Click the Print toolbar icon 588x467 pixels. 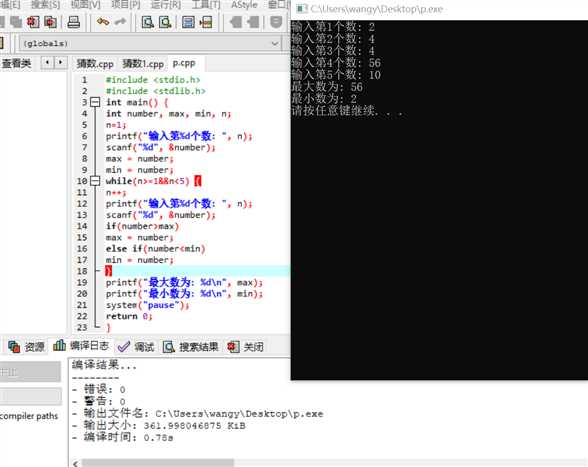(x=74, y=22)
